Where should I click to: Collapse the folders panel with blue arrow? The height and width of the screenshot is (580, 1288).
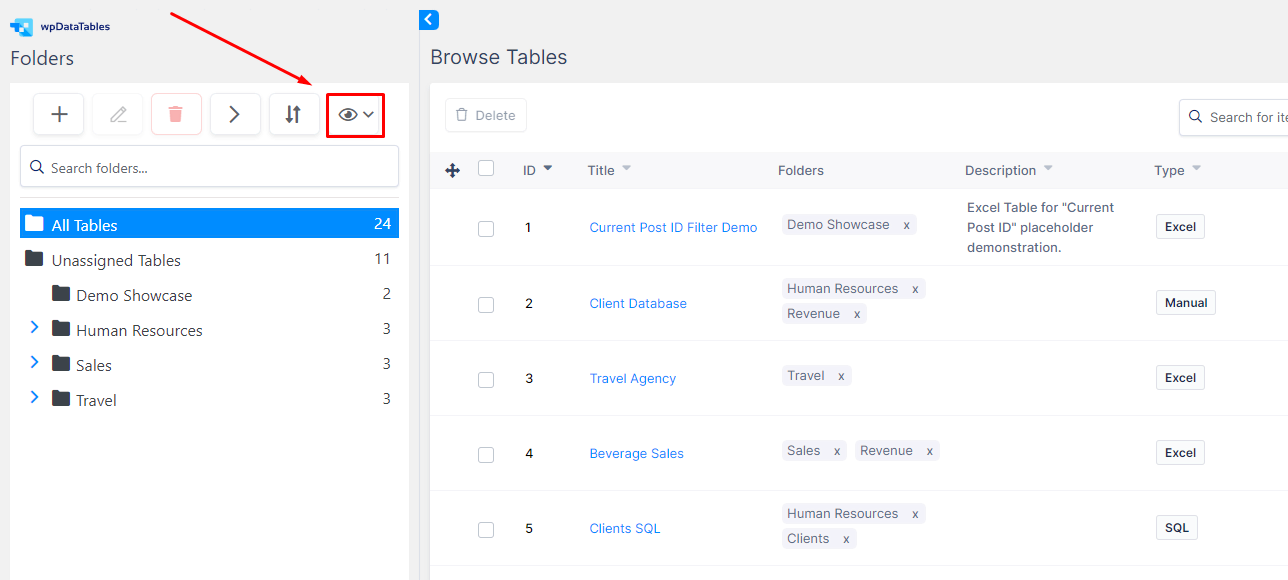(429, 19)
